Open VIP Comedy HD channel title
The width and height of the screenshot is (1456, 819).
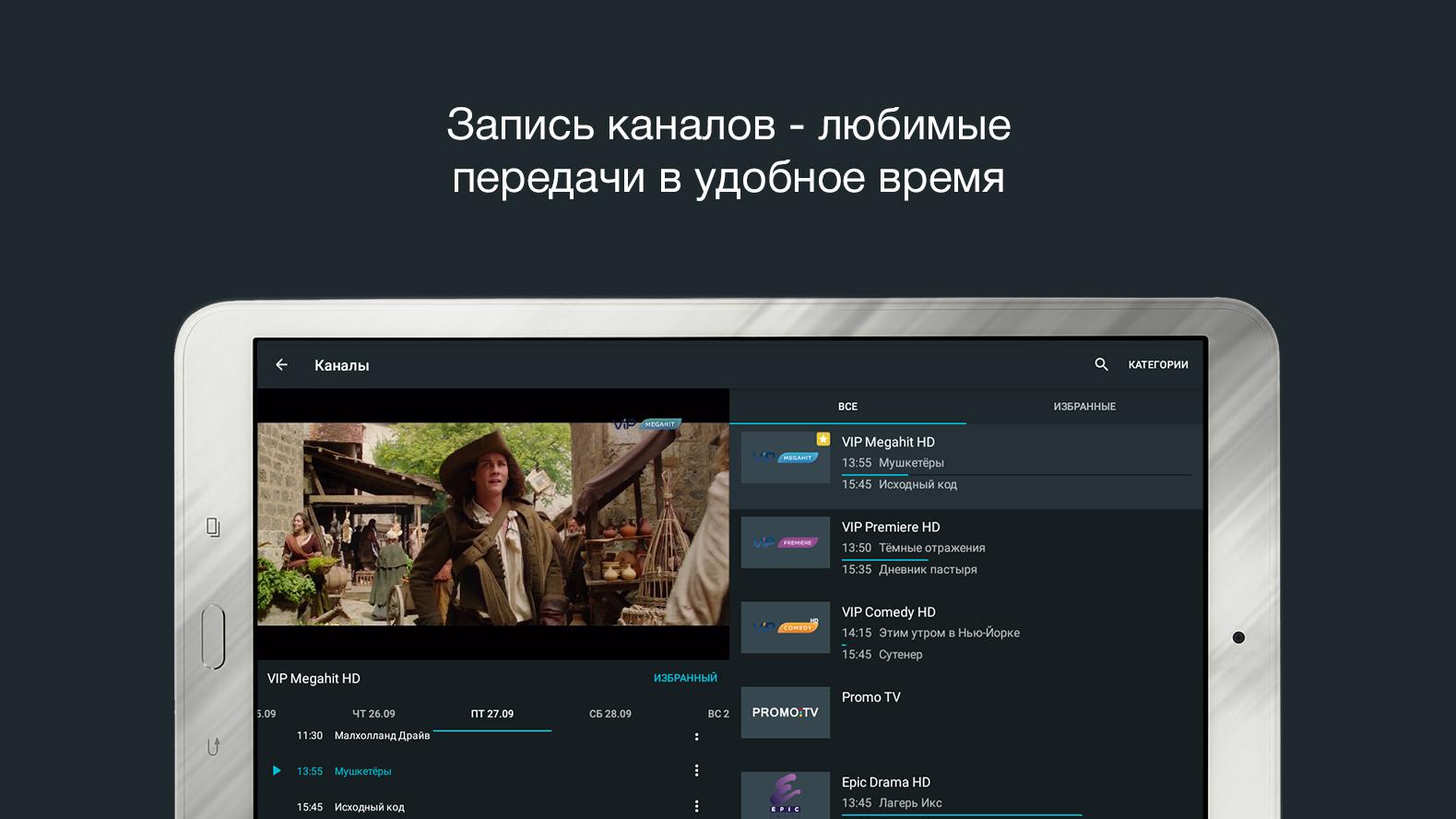[x=888, y=612]
